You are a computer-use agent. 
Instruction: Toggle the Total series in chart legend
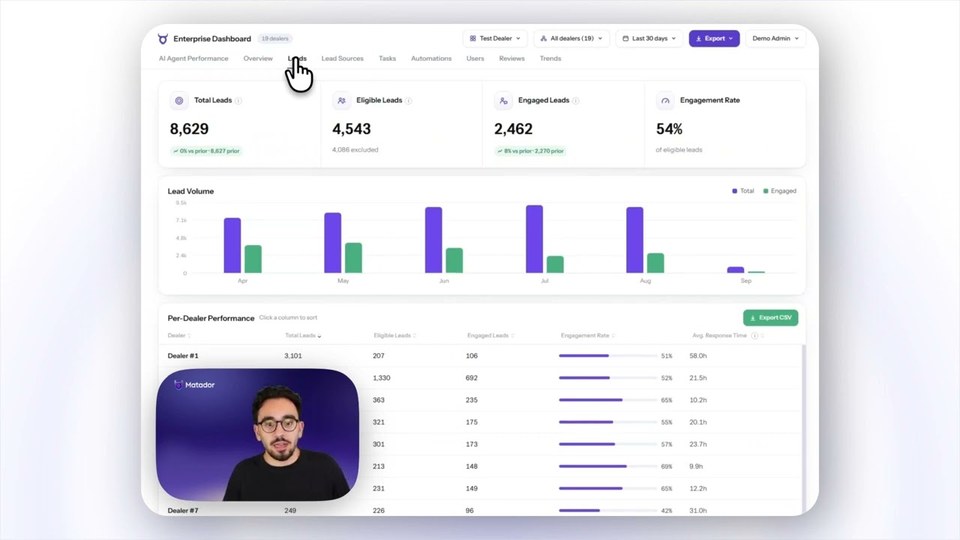click(743, 191)
